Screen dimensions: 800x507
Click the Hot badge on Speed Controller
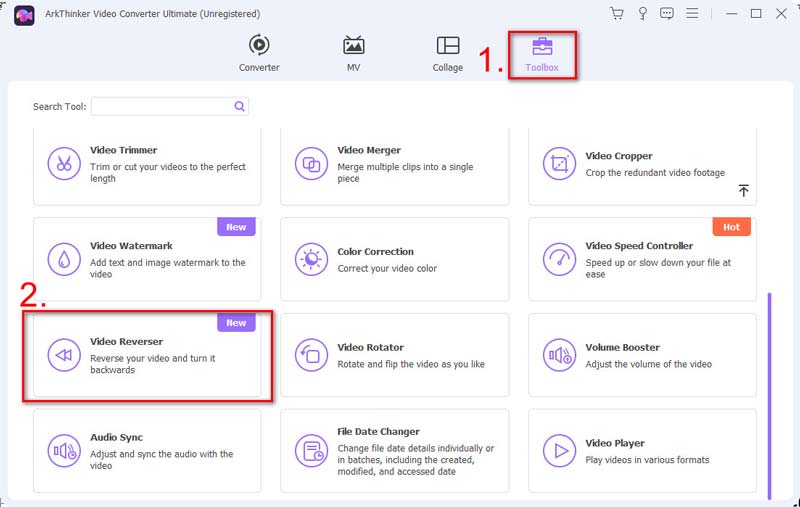pyautogui.click(x=731, y=227)
